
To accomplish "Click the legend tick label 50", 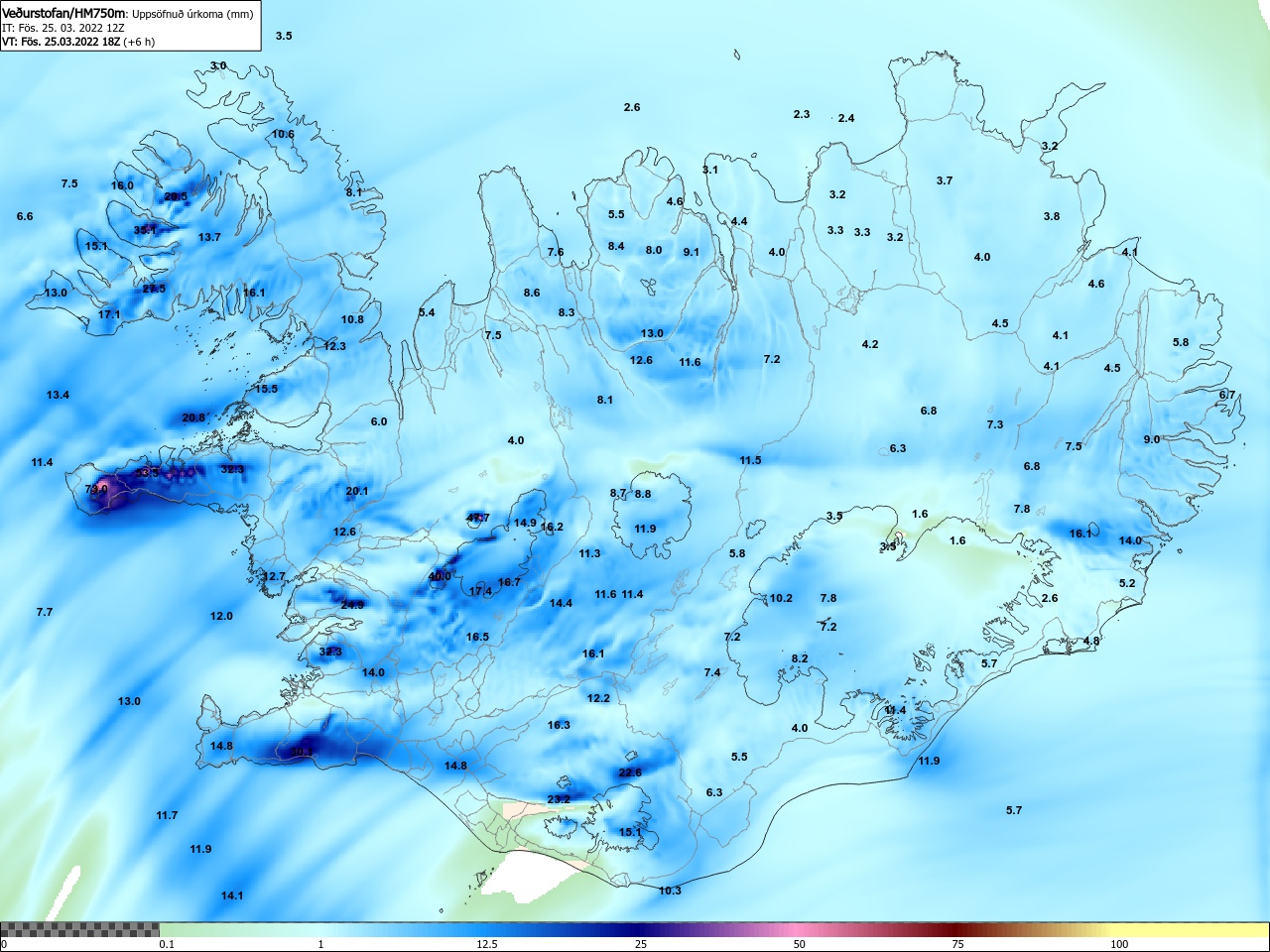I will coord(800,944).
